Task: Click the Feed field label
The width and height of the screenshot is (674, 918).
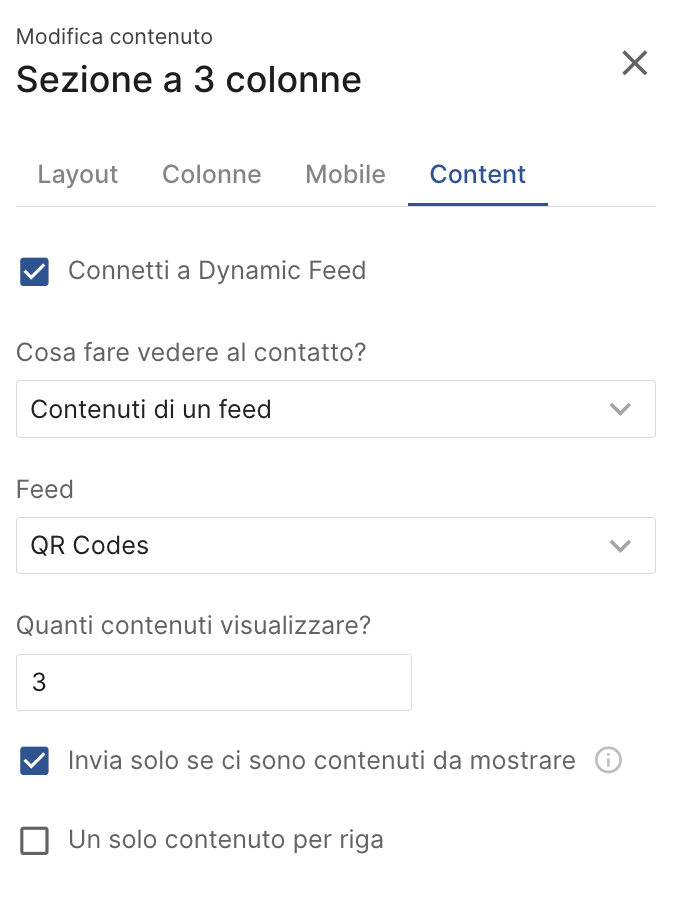Action: pos(45,489)
